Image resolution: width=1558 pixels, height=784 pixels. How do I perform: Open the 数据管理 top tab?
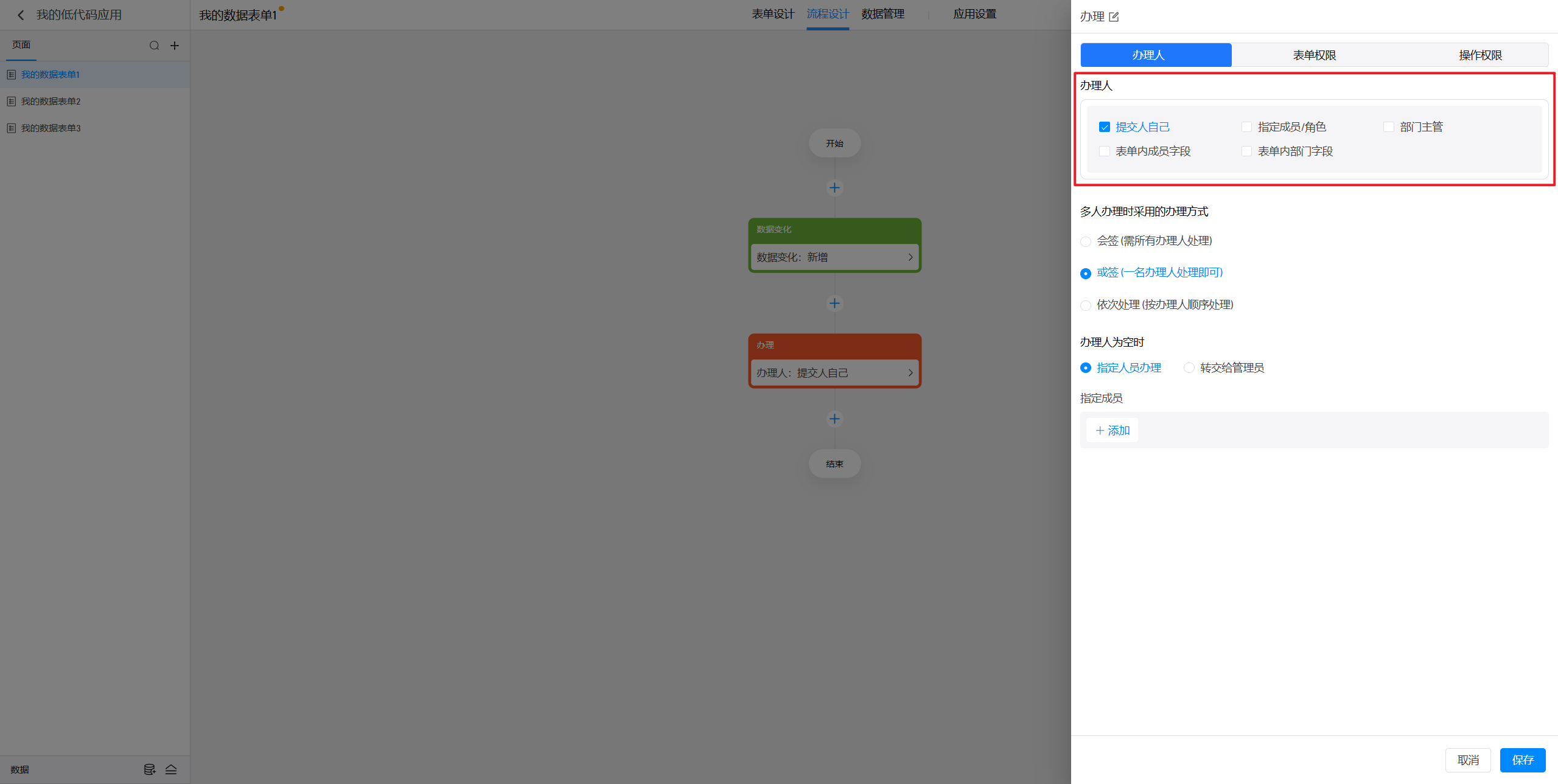(x=882, y=14)
